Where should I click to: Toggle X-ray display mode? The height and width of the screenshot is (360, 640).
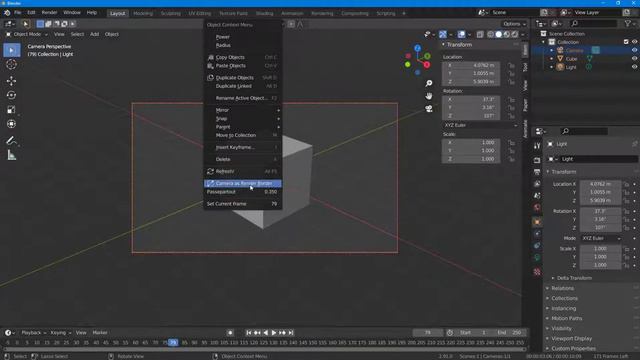point(480,34)
